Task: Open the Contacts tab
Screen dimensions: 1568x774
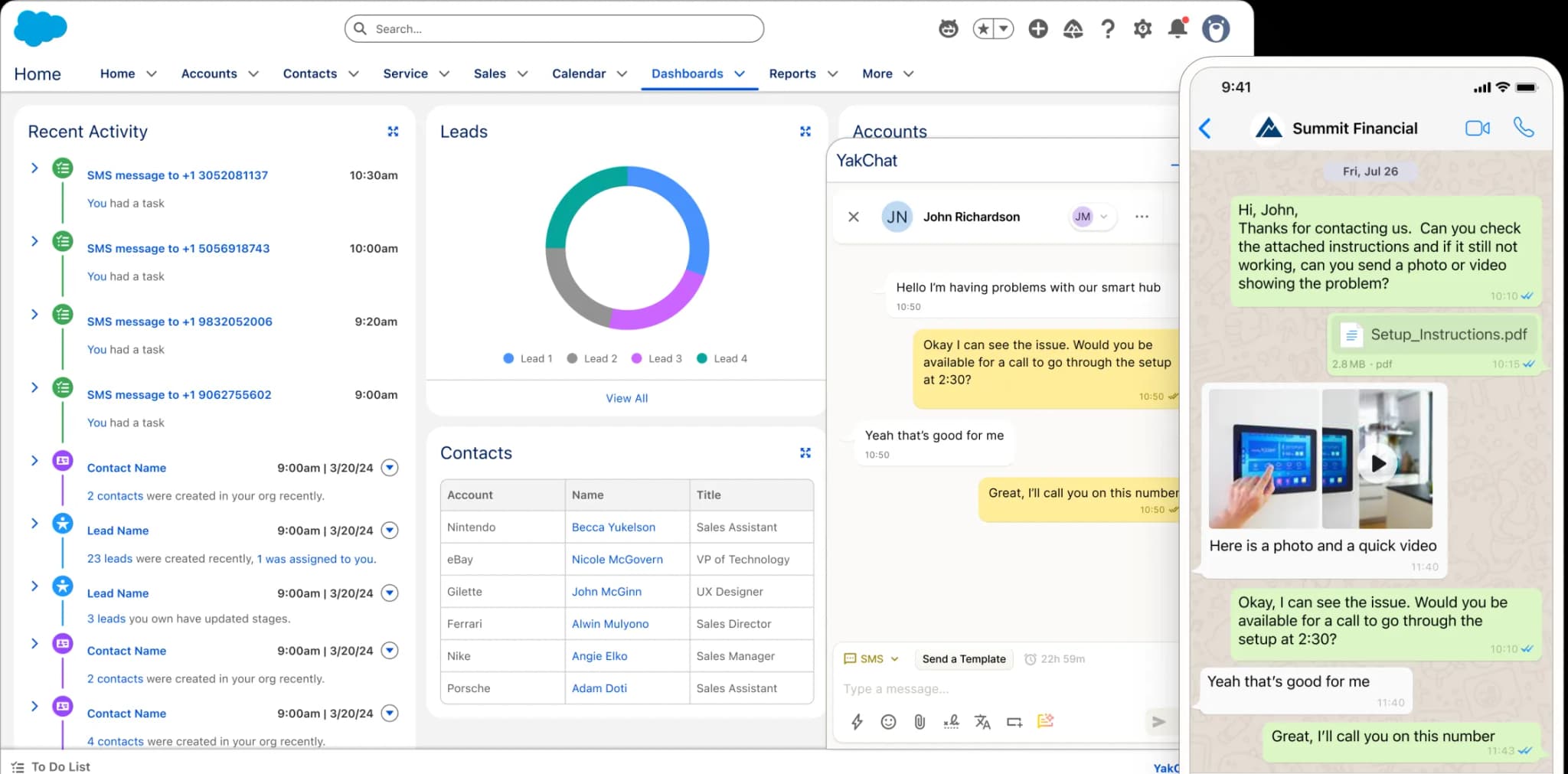Action: coord(310,73)
